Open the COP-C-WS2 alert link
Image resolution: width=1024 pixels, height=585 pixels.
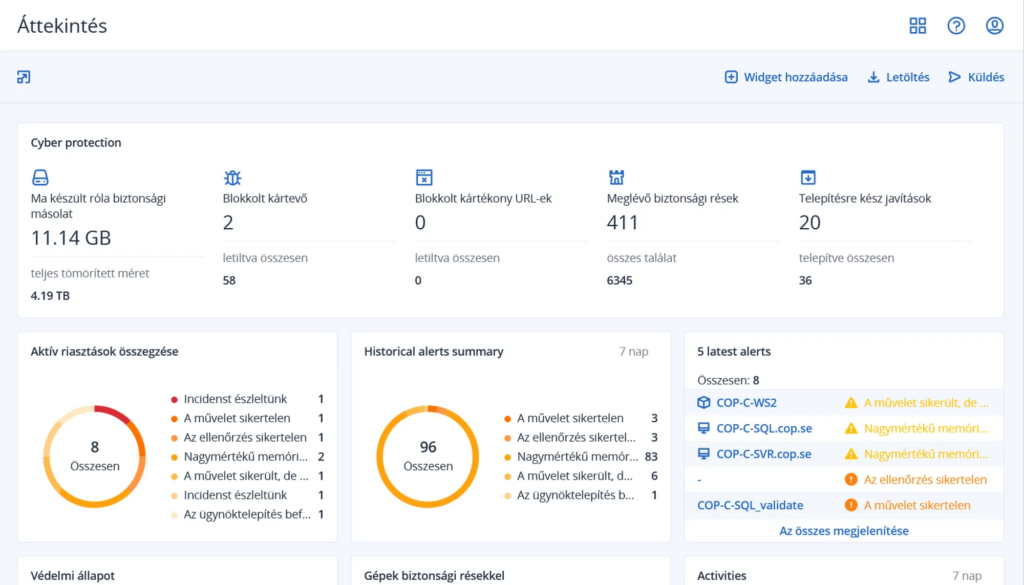(746, 403)
